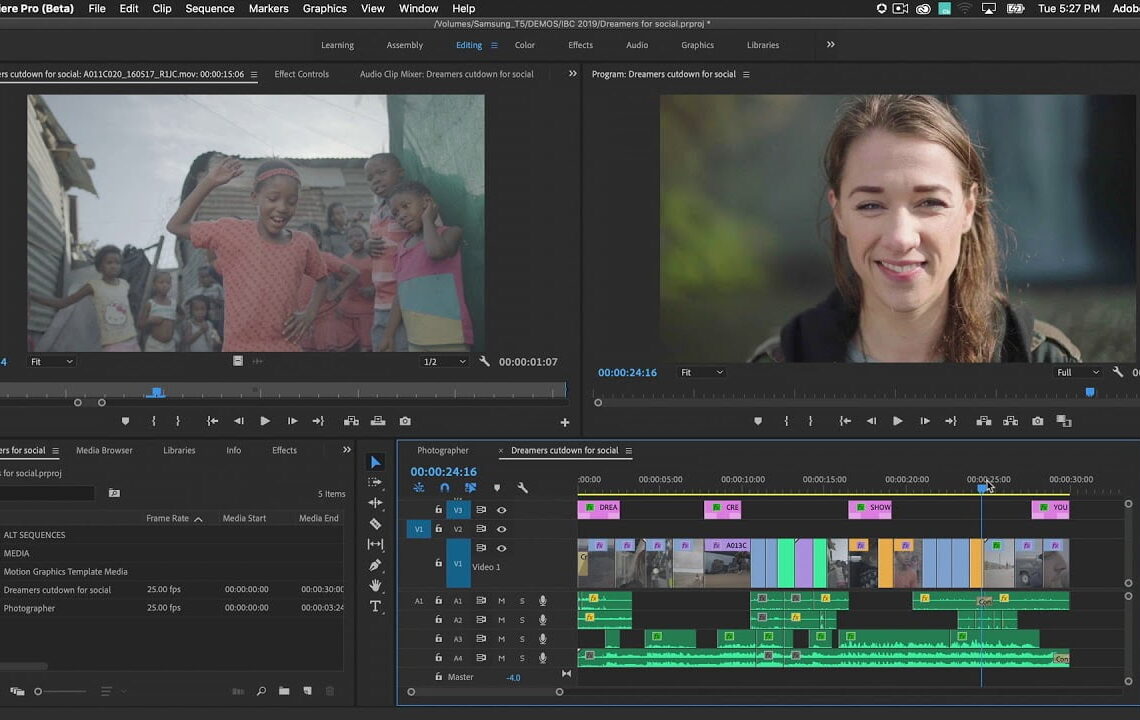Click the Add Marker icon in the timeline

(x=497, y=487)
